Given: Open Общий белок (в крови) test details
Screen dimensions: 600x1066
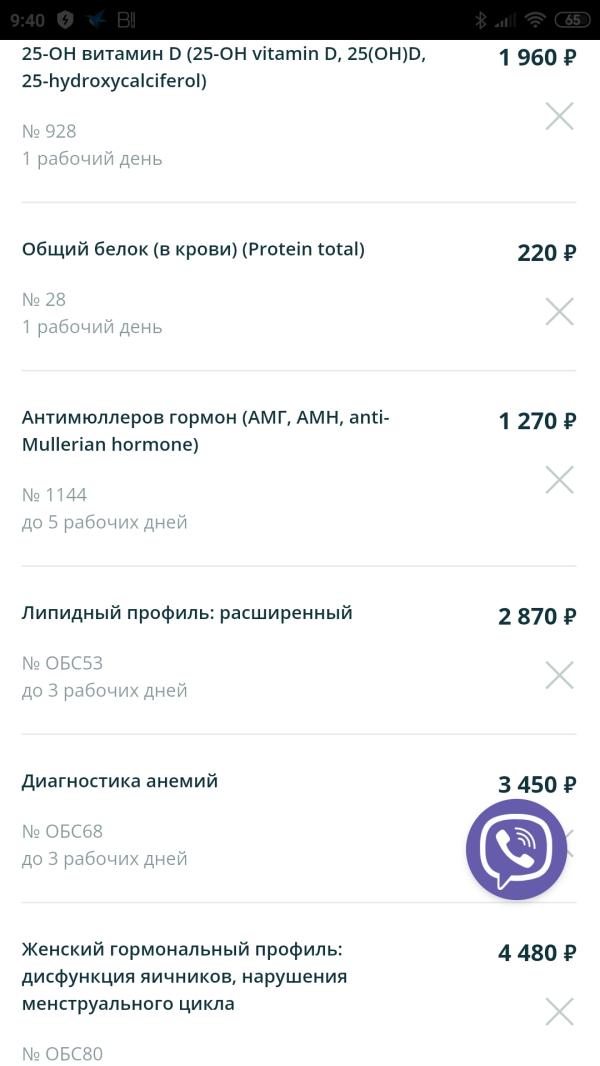Looking at the screenshot, I should [193, 249].
